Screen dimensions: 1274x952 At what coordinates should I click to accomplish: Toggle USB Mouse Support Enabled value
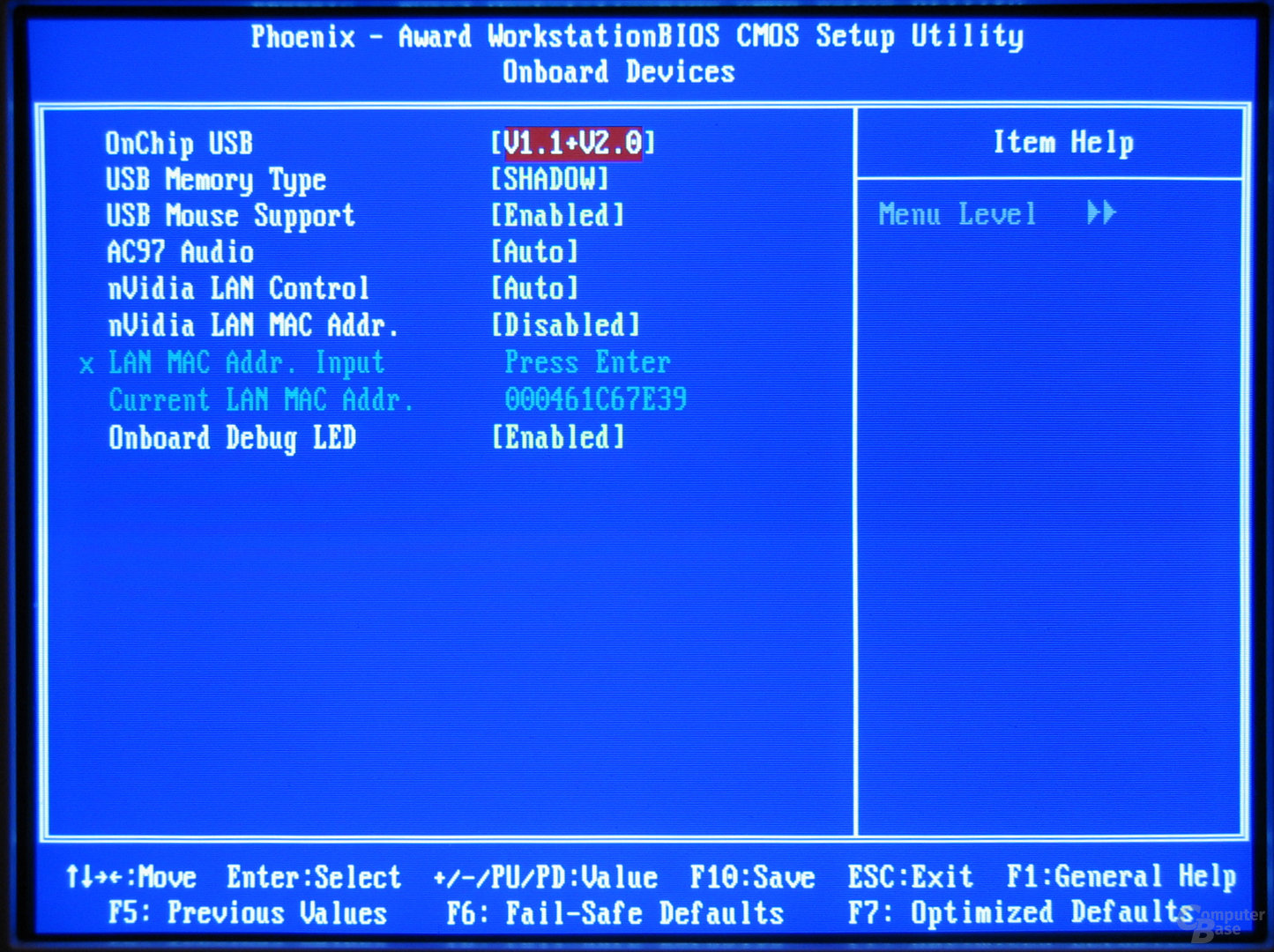click(557, 215)
